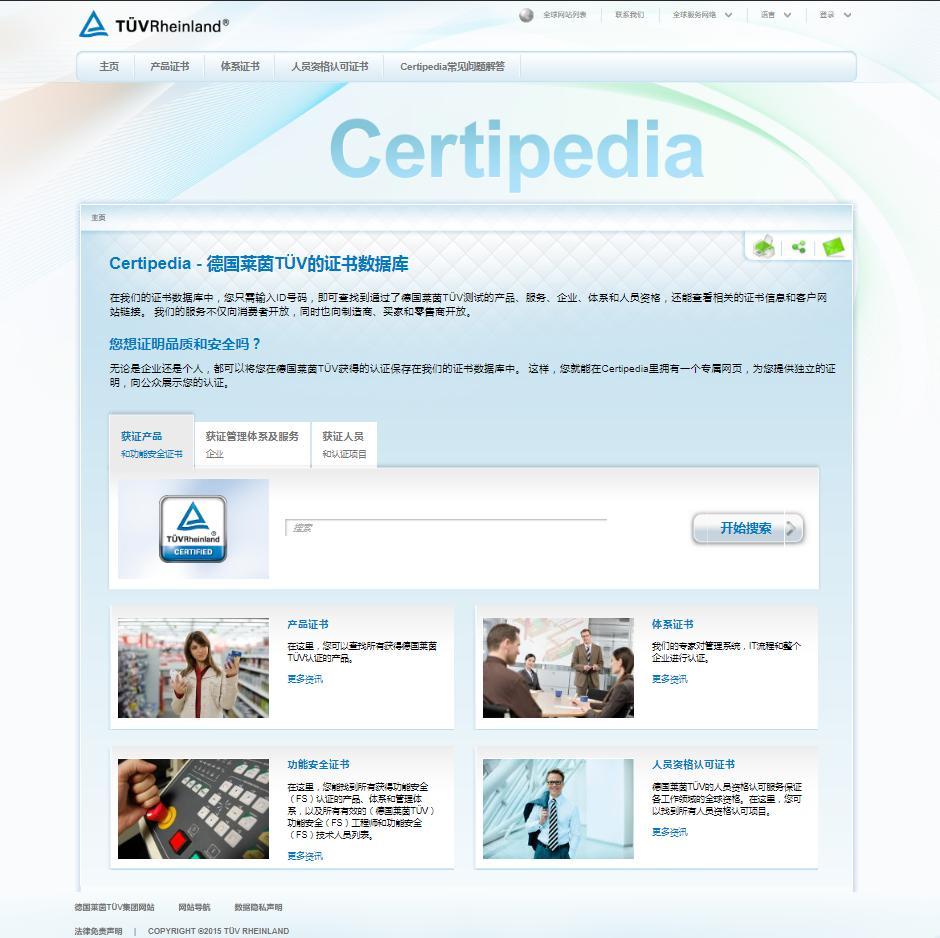Click the TÜV Rheinland logo
This screenshot has height=938, width=940.
153,25
